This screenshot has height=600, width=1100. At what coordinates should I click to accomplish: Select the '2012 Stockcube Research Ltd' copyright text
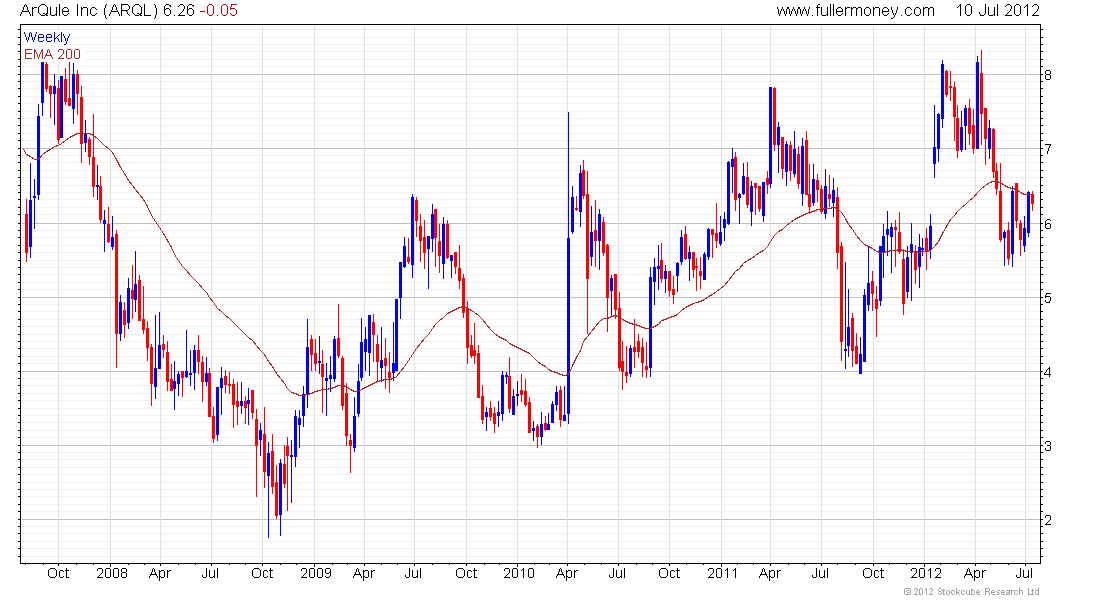tap(971, 592)
